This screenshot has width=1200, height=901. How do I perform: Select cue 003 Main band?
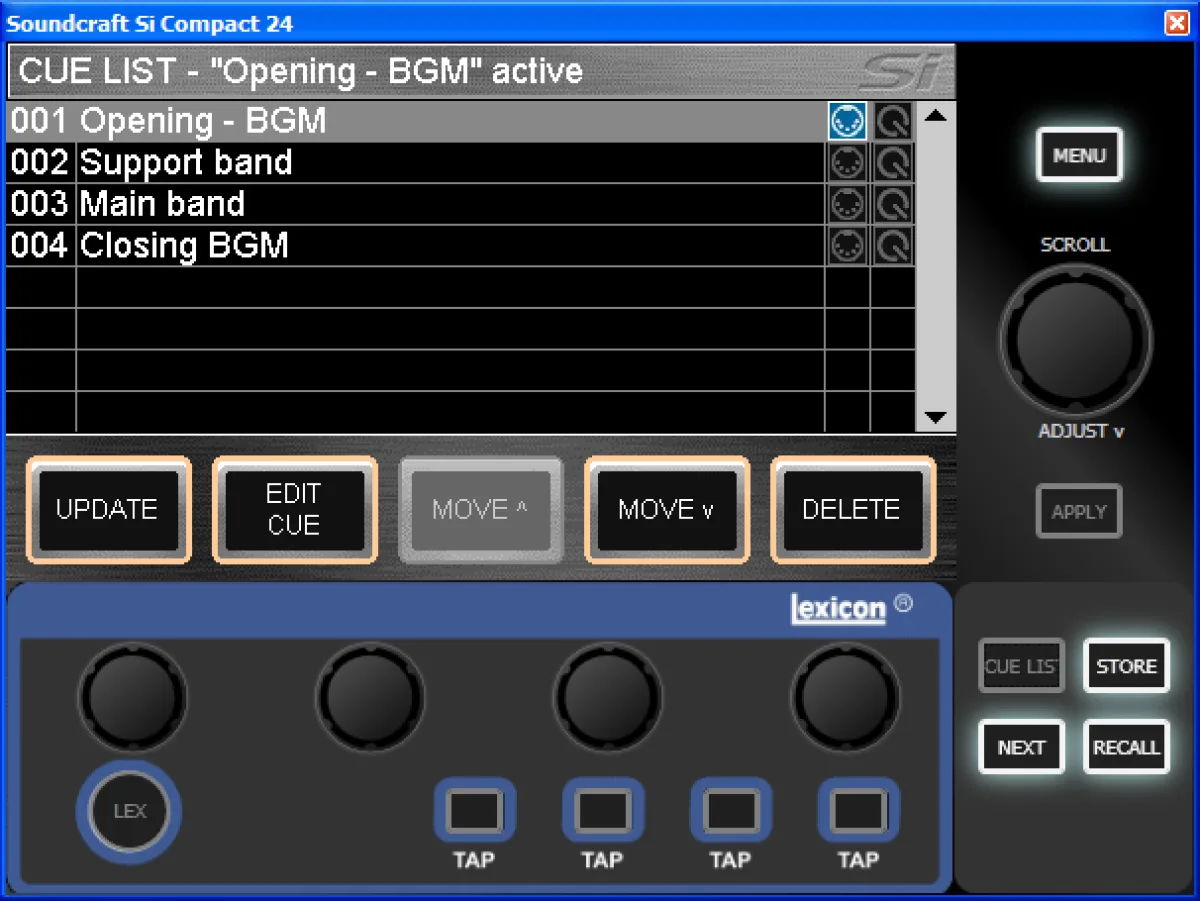click(x=460, y=204)
